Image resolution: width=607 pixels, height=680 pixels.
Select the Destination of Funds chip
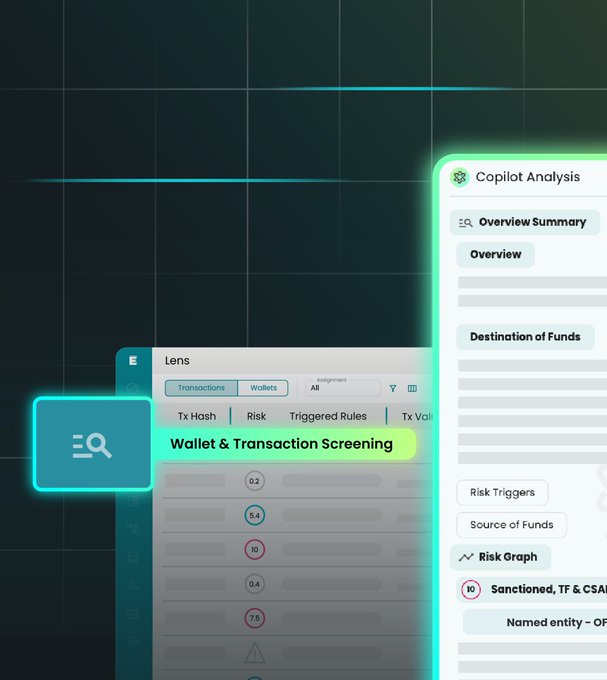pos(525,337)
